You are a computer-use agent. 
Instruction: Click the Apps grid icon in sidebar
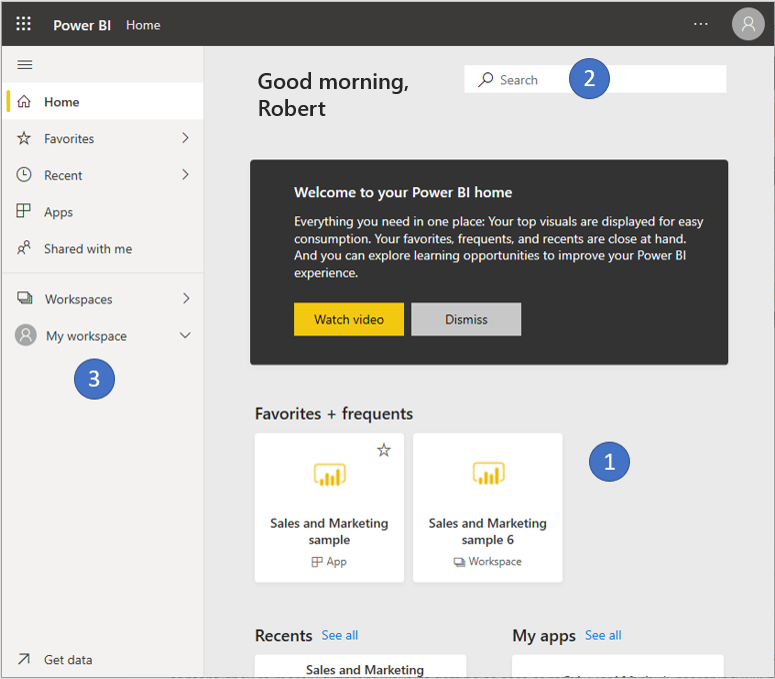pyautogui.click(x=24, y=211)
